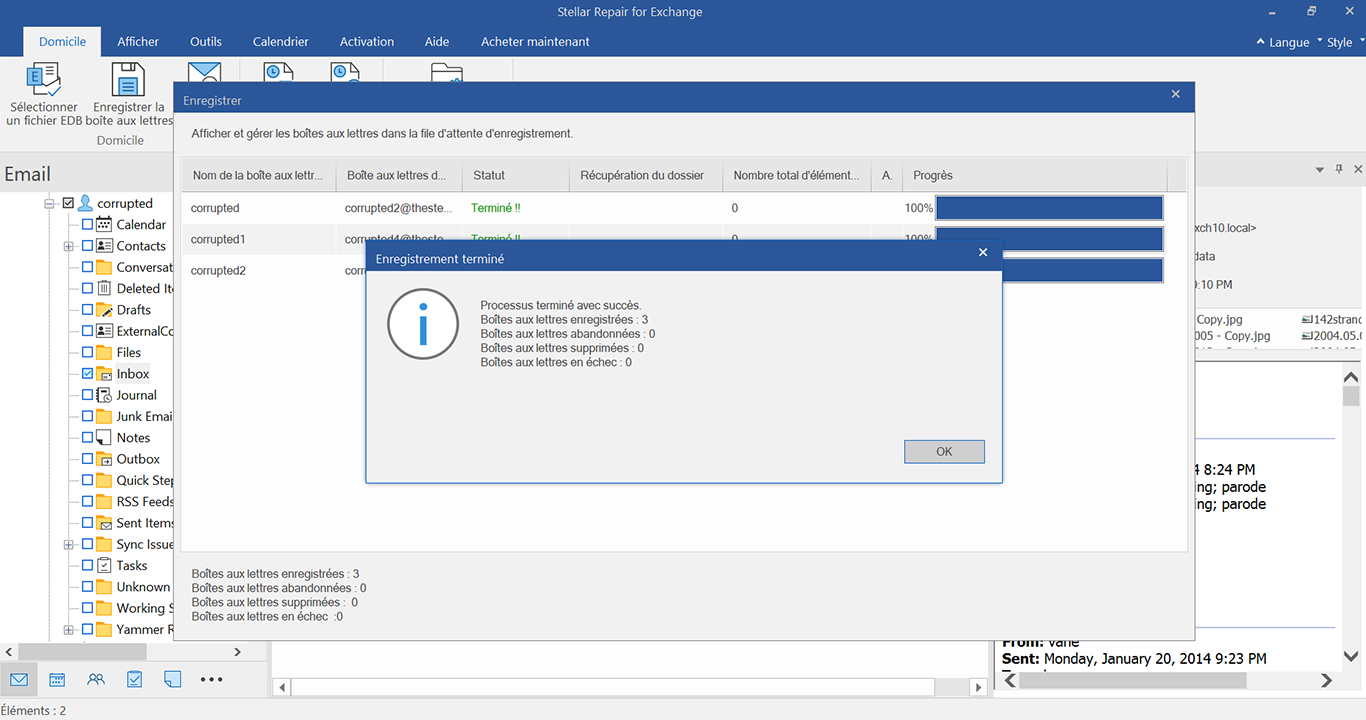Click the Sélectionner un fichier EDB icon
This screenshot has width=1366, height=720.
pyautogui.click(x=42, y=80)
